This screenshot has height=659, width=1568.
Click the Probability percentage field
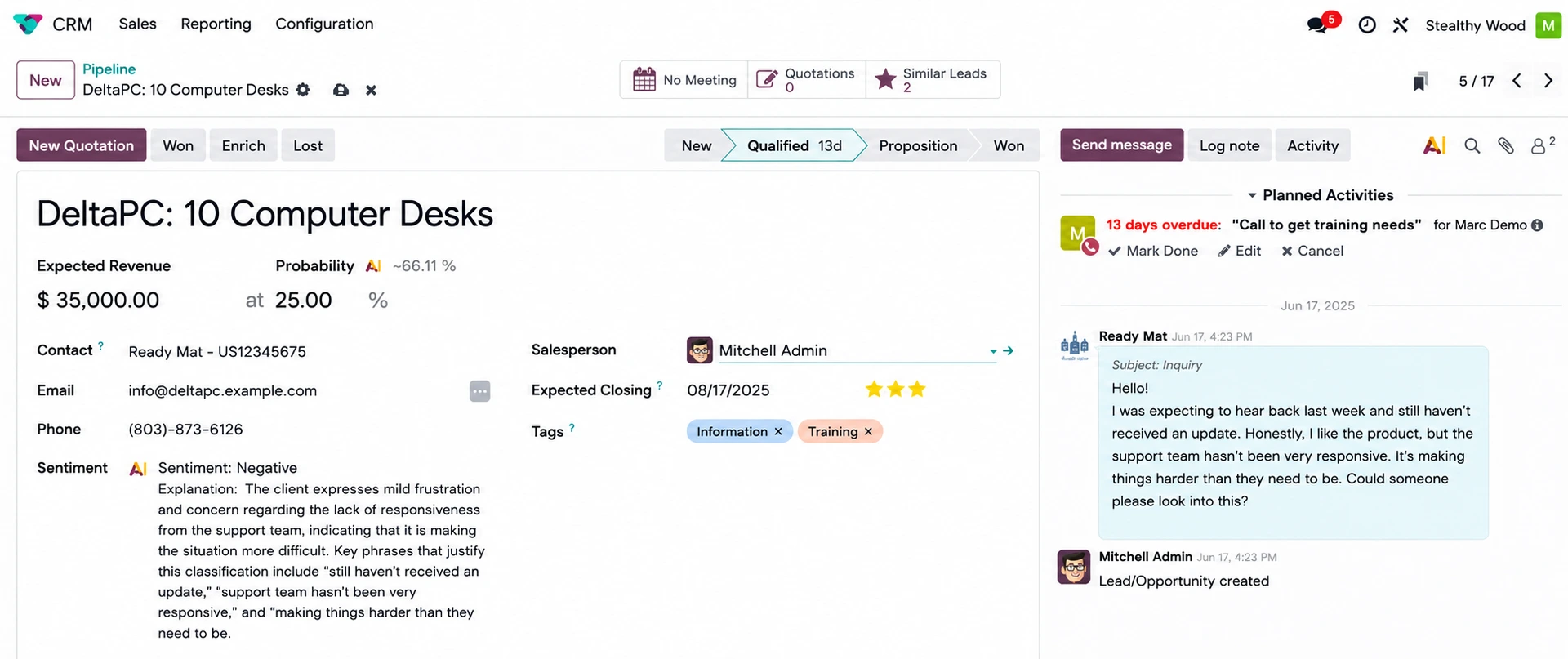(304, 301)
